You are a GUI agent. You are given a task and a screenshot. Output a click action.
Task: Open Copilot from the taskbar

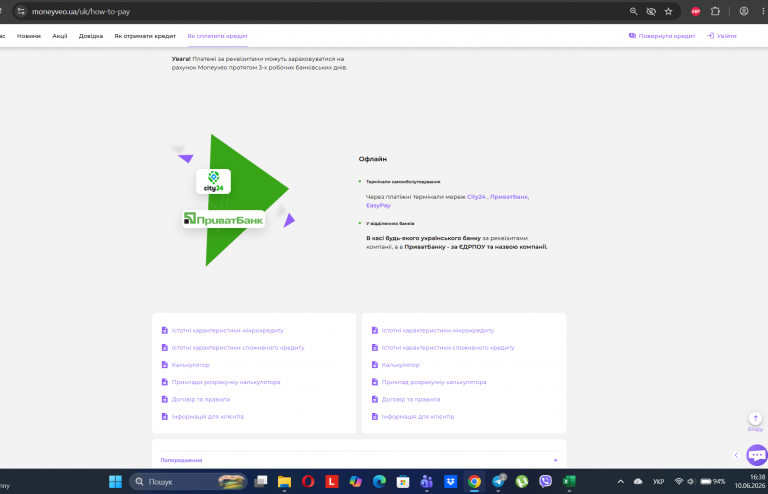coord(356,482)
